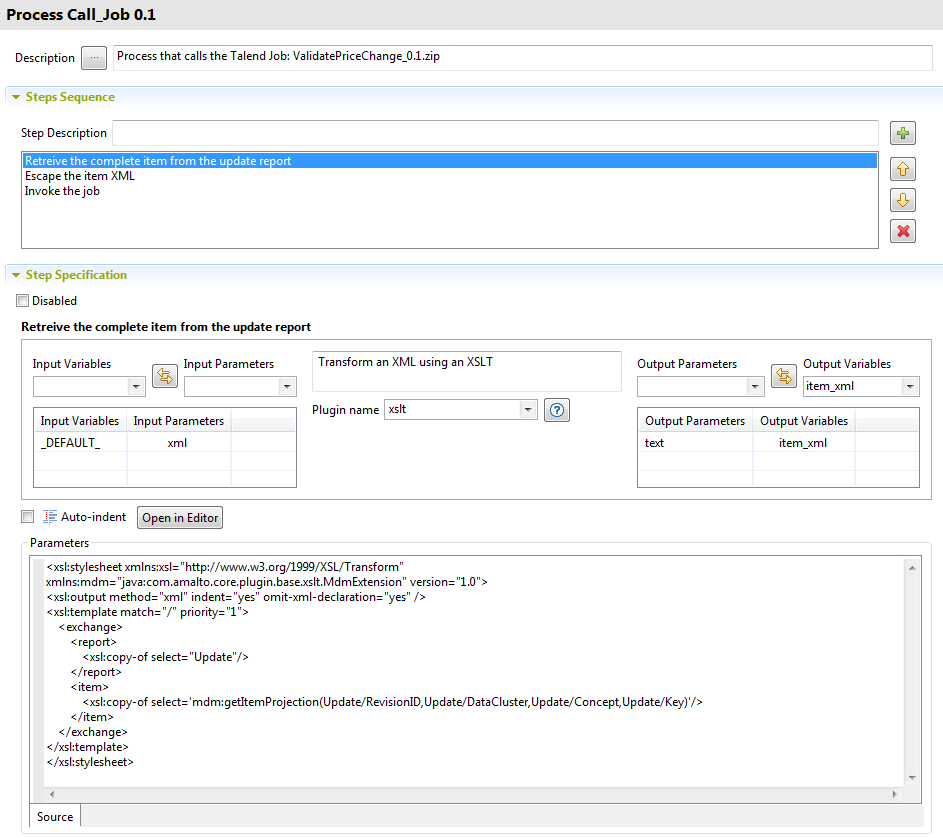This screenshot has width=943, height=838.
Task: Select the 'Invoke the job' step
Action: tap(62, 191)
